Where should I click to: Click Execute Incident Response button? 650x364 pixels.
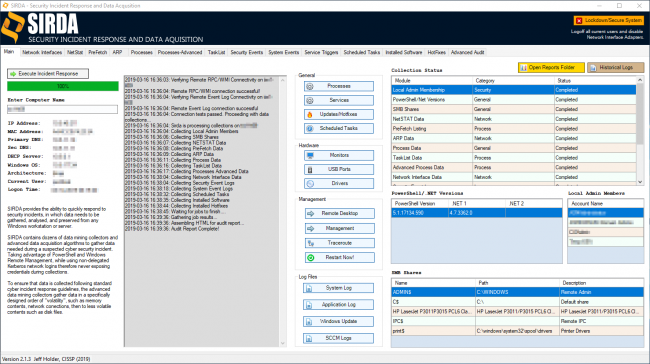coord(48,74)
